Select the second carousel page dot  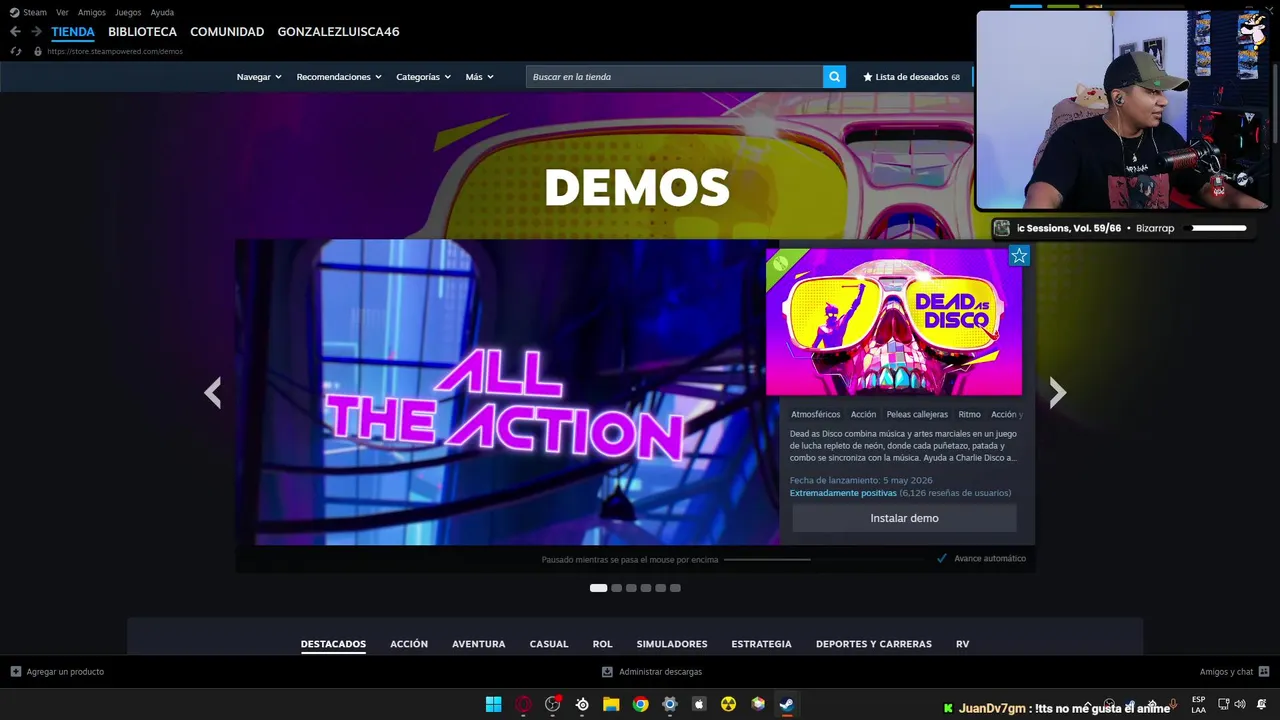(x=617, y=588)
